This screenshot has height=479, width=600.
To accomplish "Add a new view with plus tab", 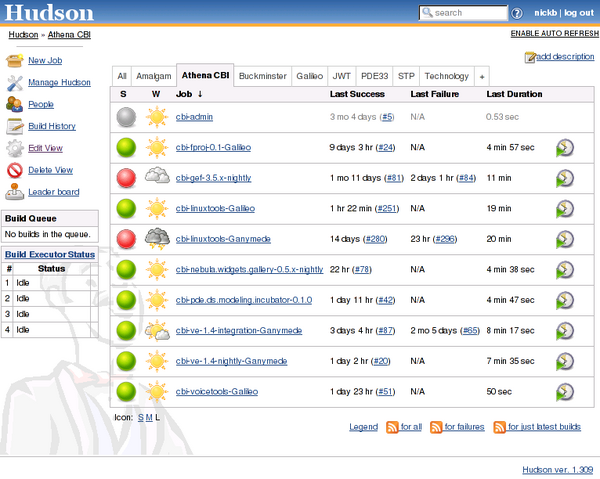I will pos(482,76).
